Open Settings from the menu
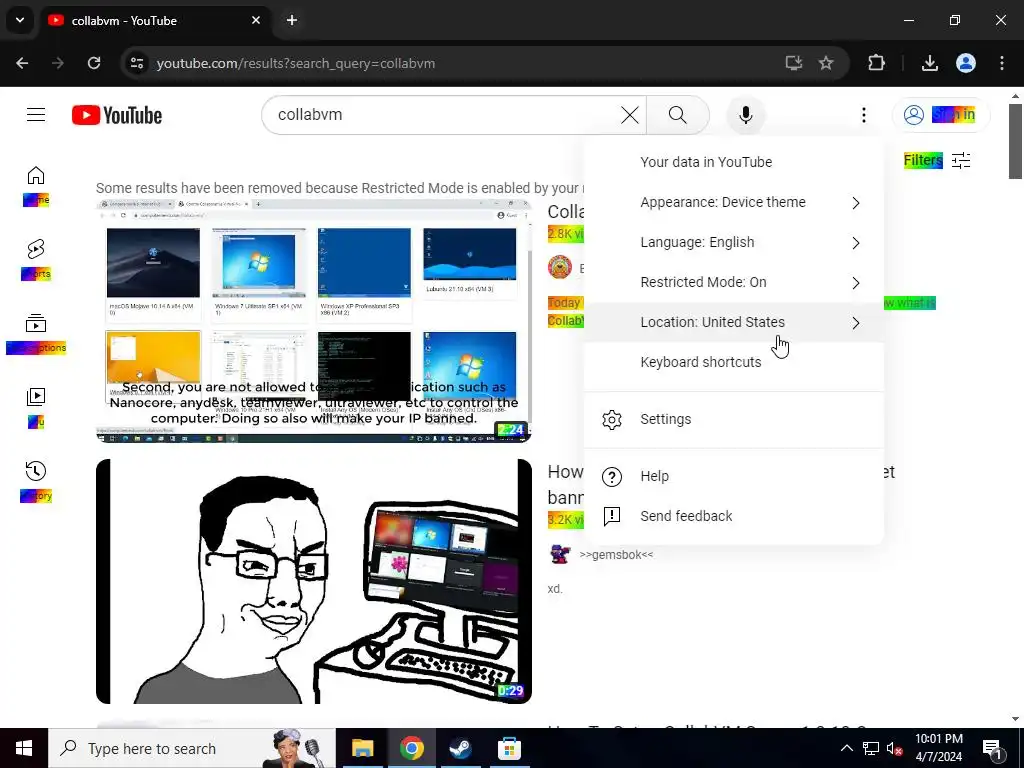Image resolution: width=1024 pixels, height=768 pixels. [x=734, y=419]
